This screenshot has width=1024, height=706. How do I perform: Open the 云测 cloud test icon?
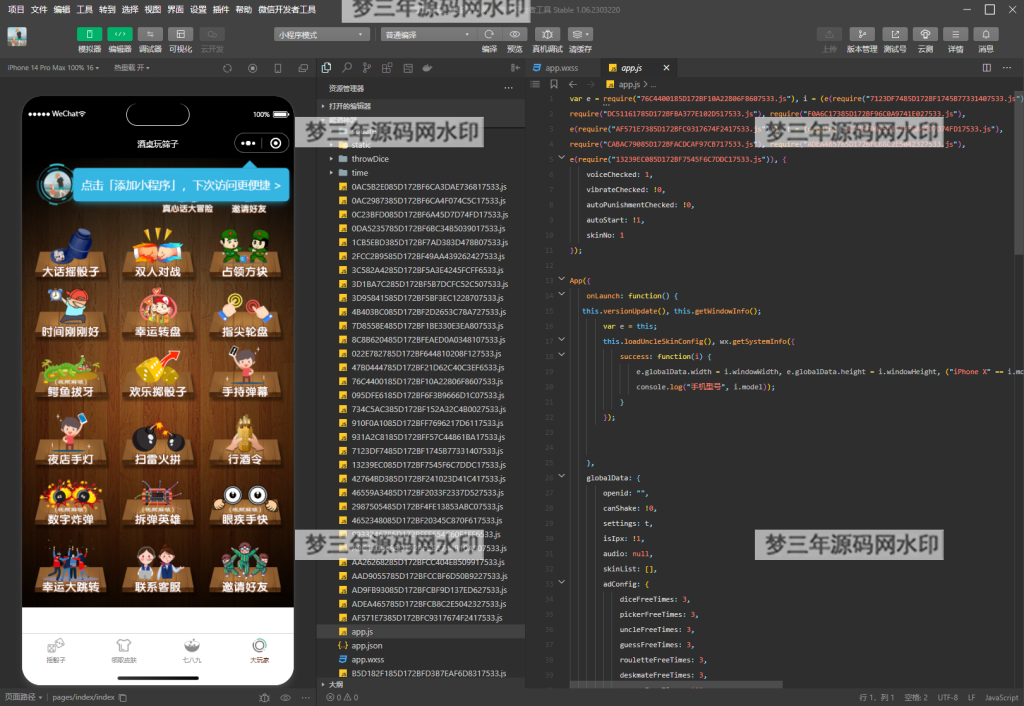(925, 35)
